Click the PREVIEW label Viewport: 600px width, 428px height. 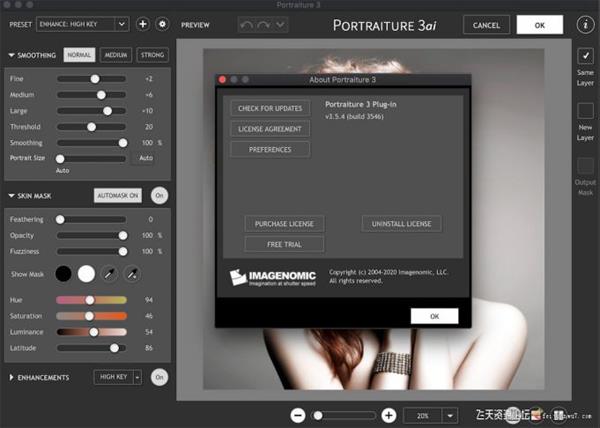pyautogui.click(x=195, y=25)
